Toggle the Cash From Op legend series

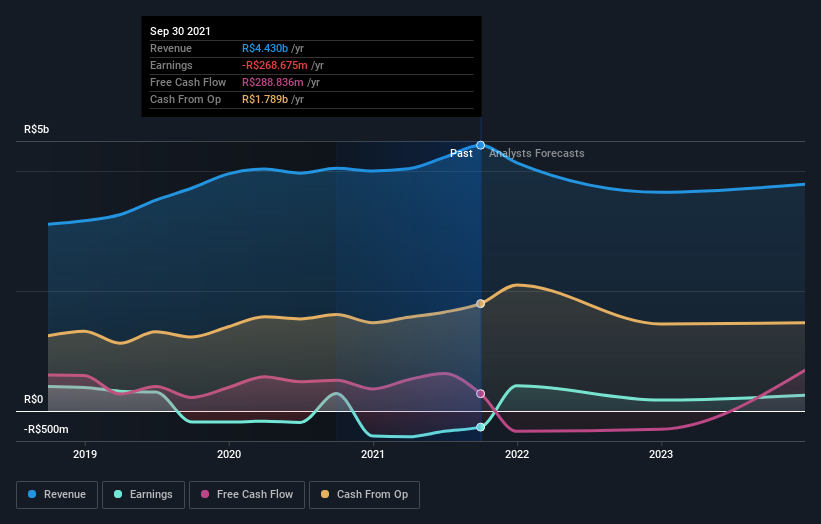364,495
